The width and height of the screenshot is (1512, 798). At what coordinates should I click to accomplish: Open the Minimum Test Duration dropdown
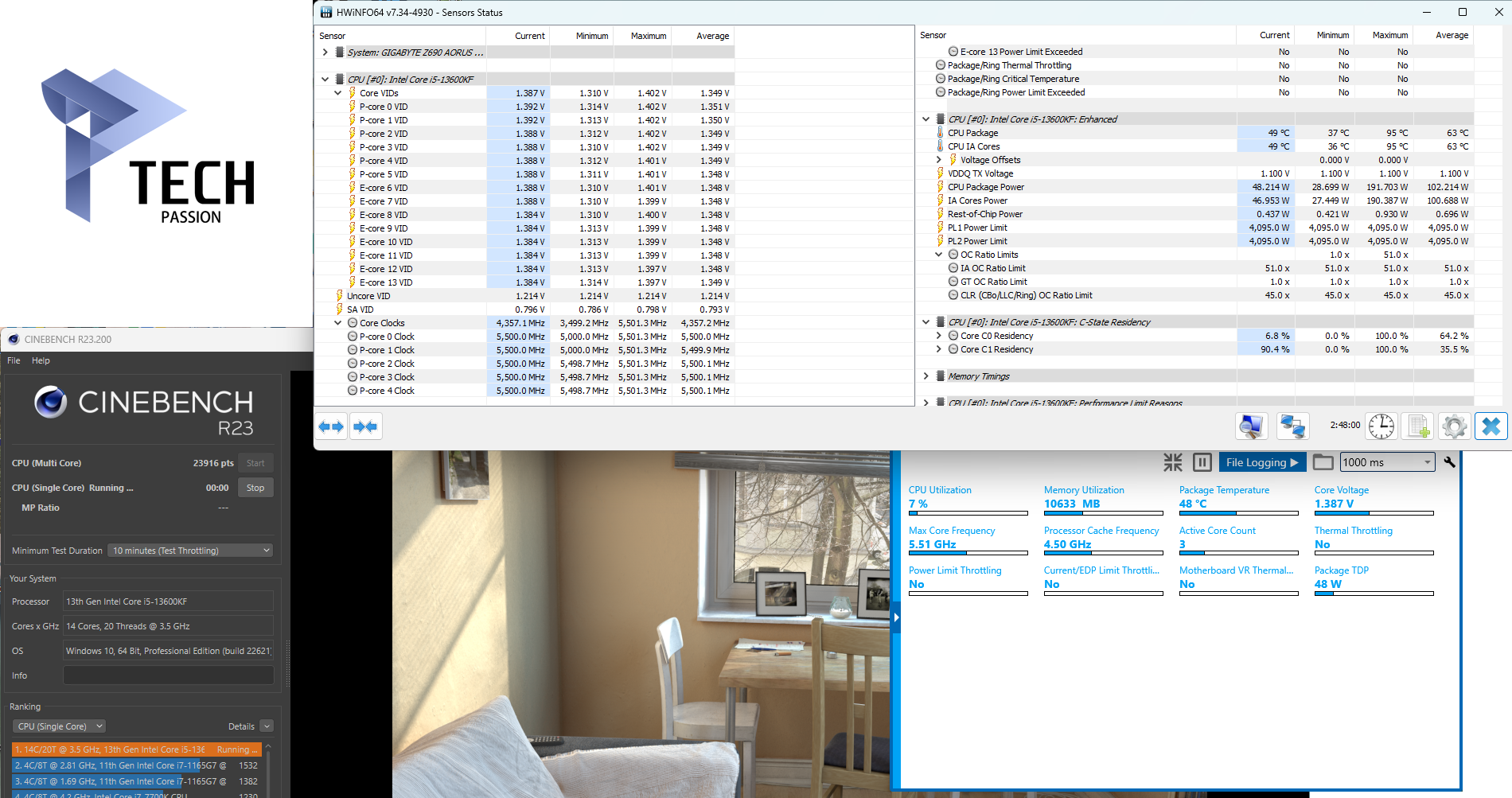(x=190, y=551)
